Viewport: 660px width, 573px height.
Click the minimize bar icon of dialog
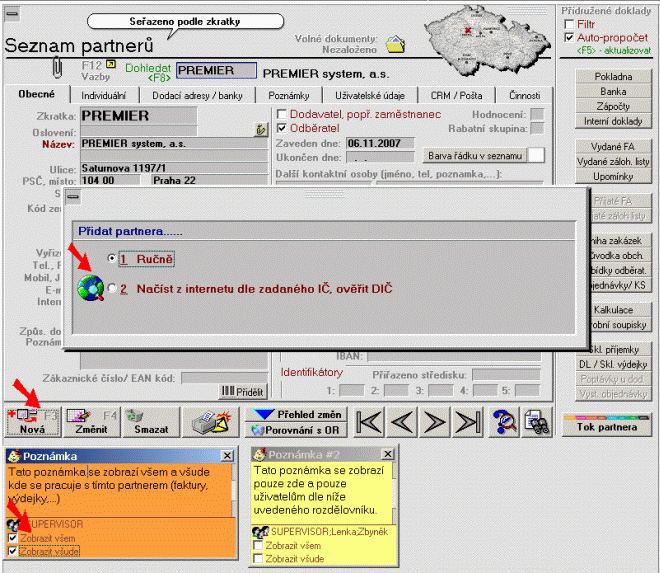click(73, 196)
